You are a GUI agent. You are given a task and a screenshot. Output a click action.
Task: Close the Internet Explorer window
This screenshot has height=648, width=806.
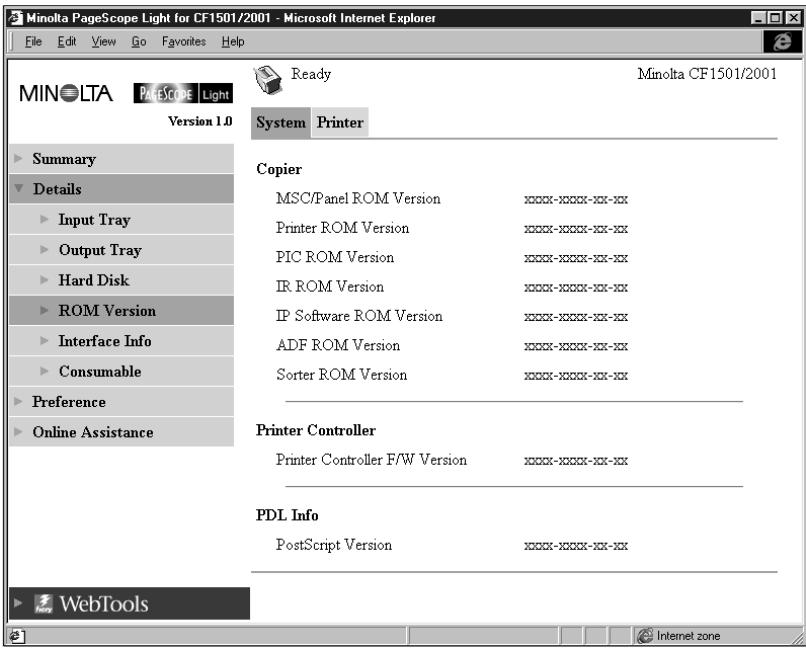click(793, 18)
